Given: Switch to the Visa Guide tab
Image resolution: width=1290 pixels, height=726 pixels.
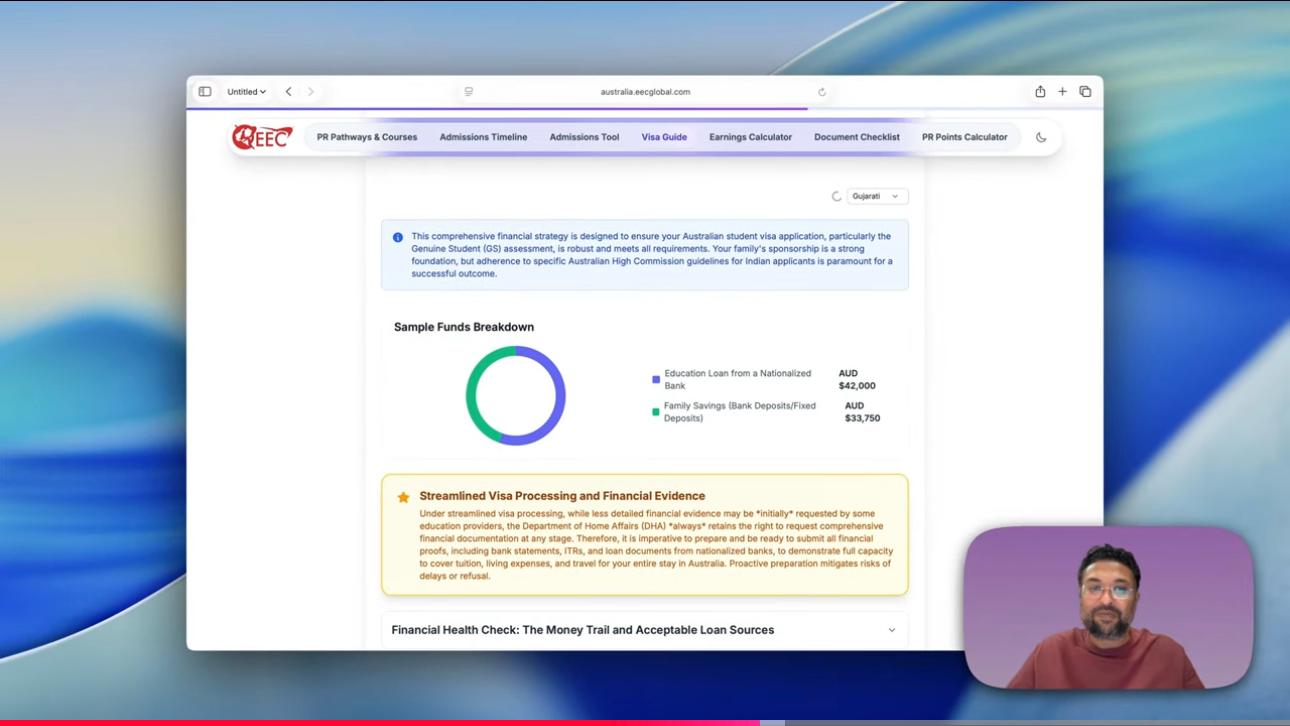Looking at the screenshot, I should pos(663,136).
